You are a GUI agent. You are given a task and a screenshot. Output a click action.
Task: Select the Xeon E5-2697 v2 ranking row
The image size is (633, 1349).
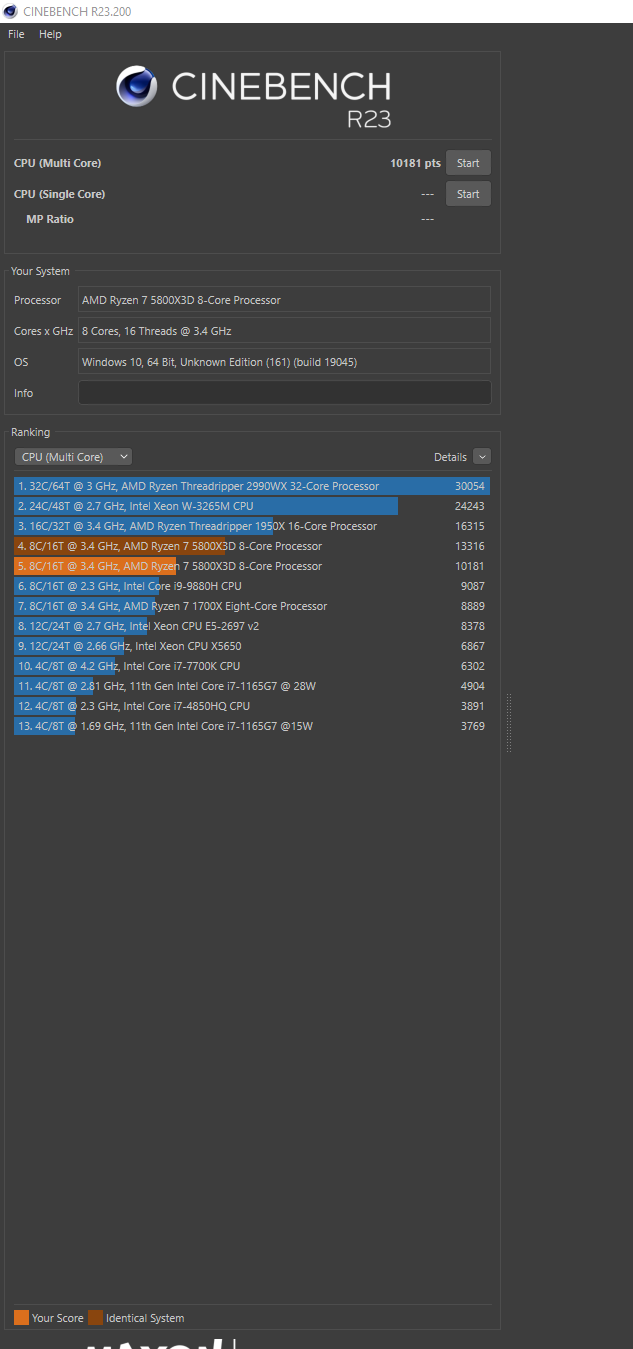tap(252, 626)
